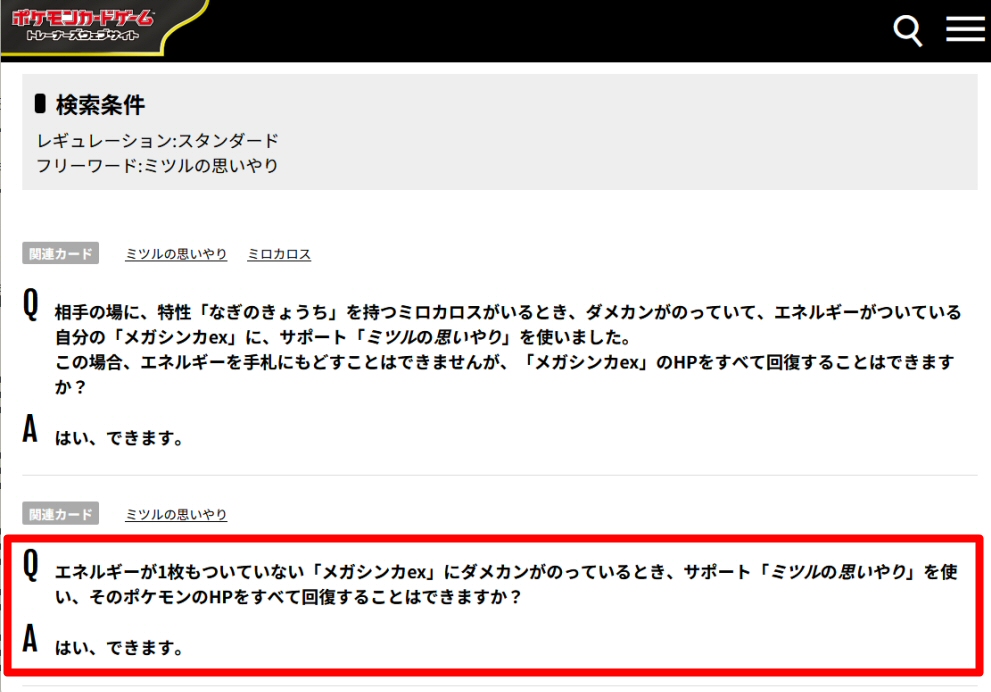Click the Pokémon Card Game logo
This screenshot has height=692, width=991.
pos(82,25)
